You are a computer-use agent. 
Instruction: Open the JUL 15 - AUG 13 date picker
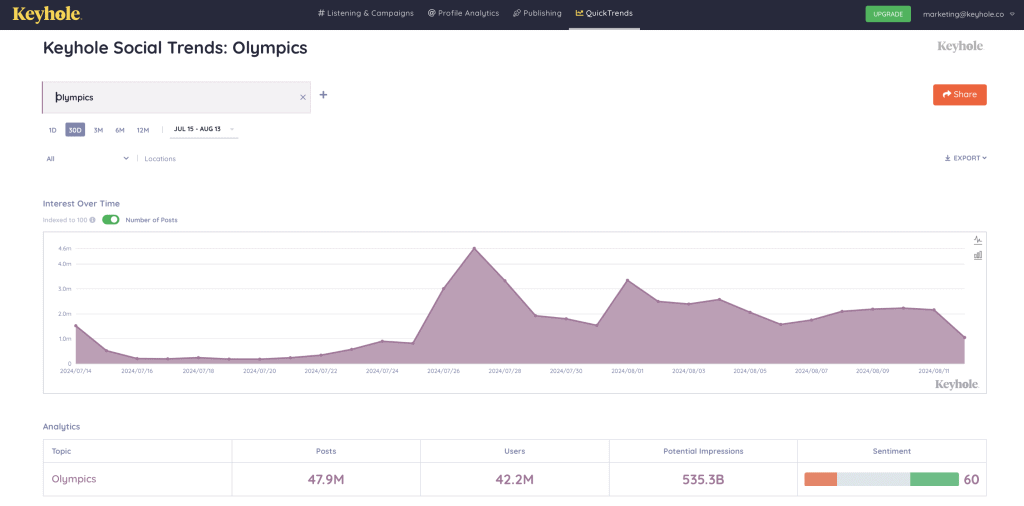pyautogui.click(x=204, y=129)
